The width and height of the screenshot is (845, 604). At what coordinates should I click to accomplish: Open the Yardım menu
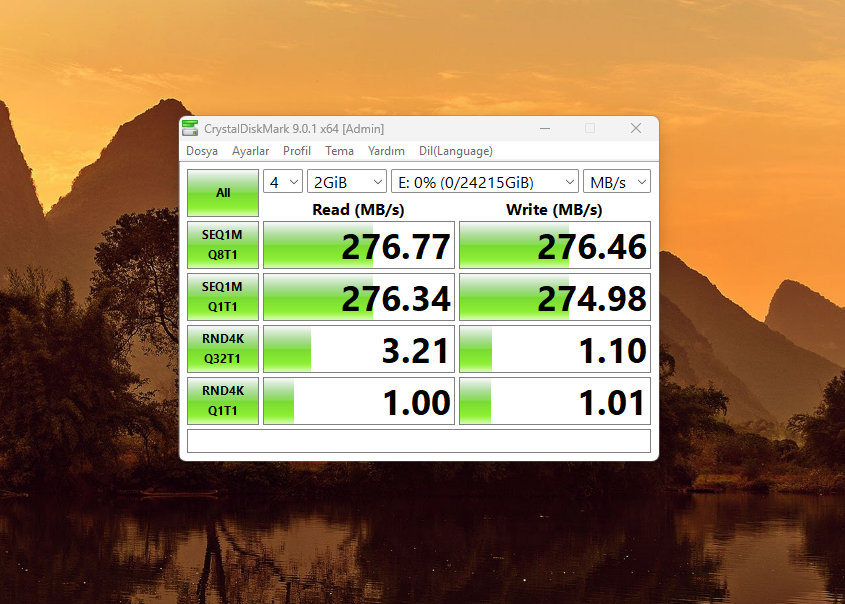click(386, 151)
